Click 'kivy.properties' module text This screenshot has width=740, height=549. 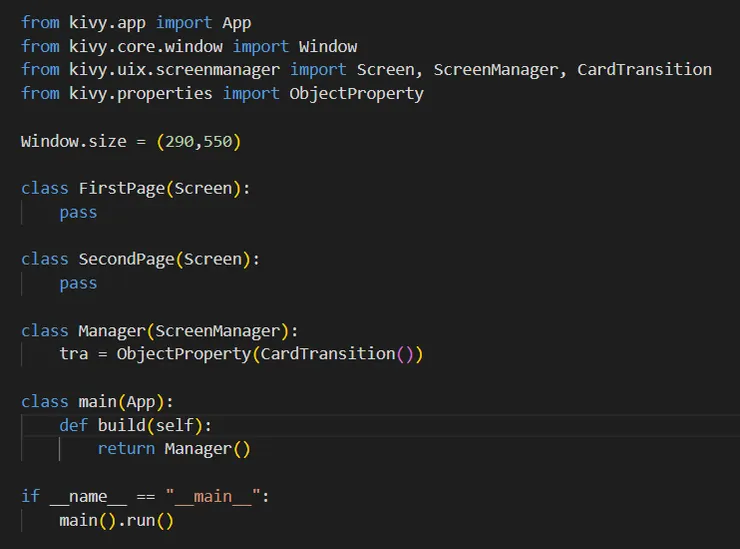(x=141, y=93)
